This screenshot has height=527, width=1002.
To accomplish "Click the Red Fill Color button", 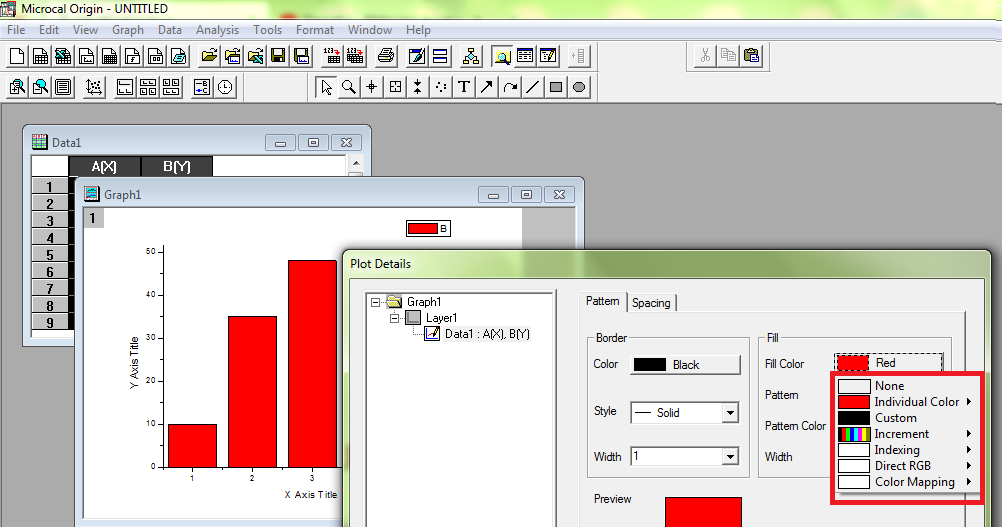I will point(887,363).
